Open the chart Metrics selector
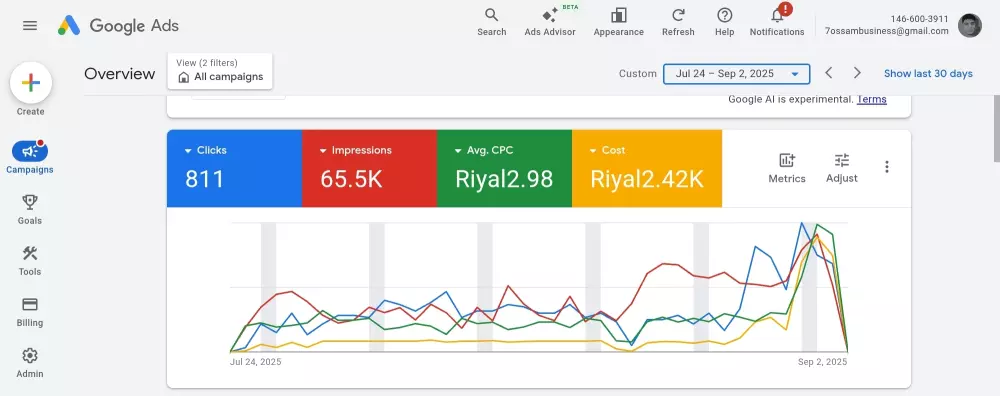Viewport: 1000px width, 396px height. 787,168
